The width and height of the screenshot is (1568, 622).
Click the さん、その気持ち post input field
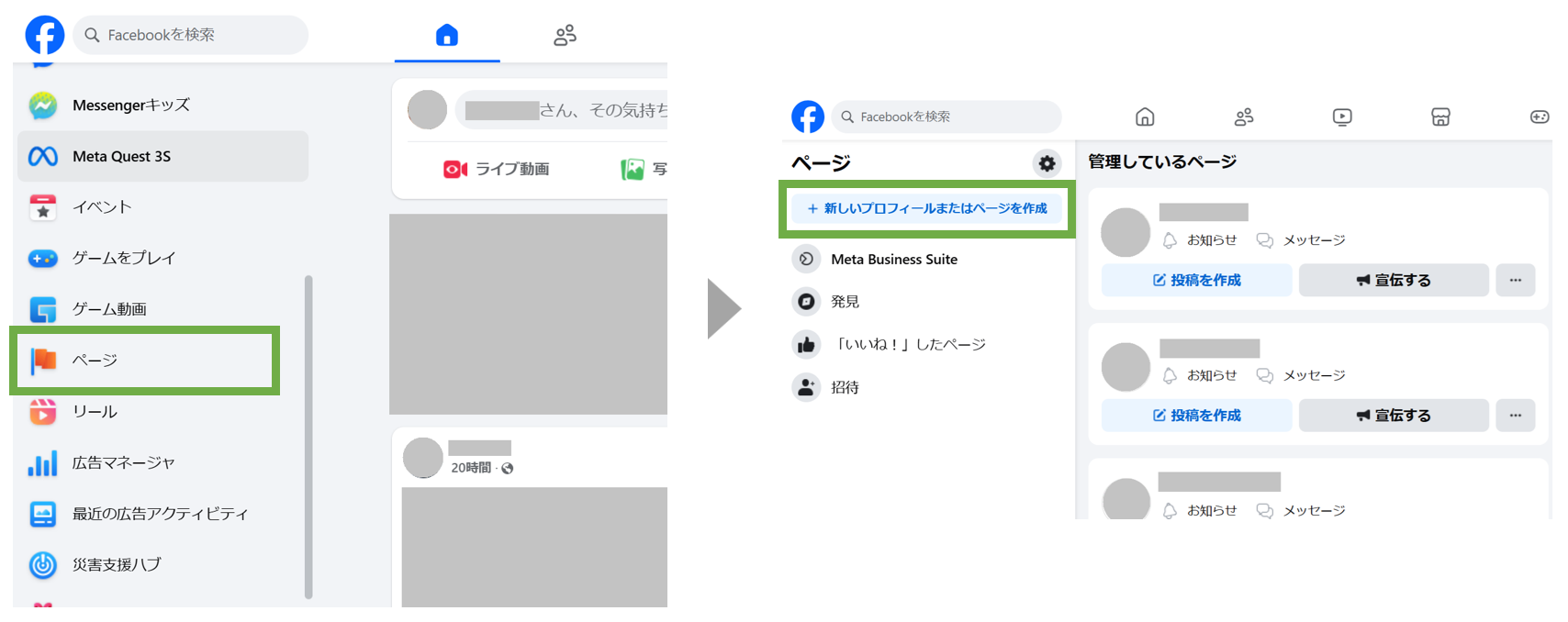click(561, 110)
